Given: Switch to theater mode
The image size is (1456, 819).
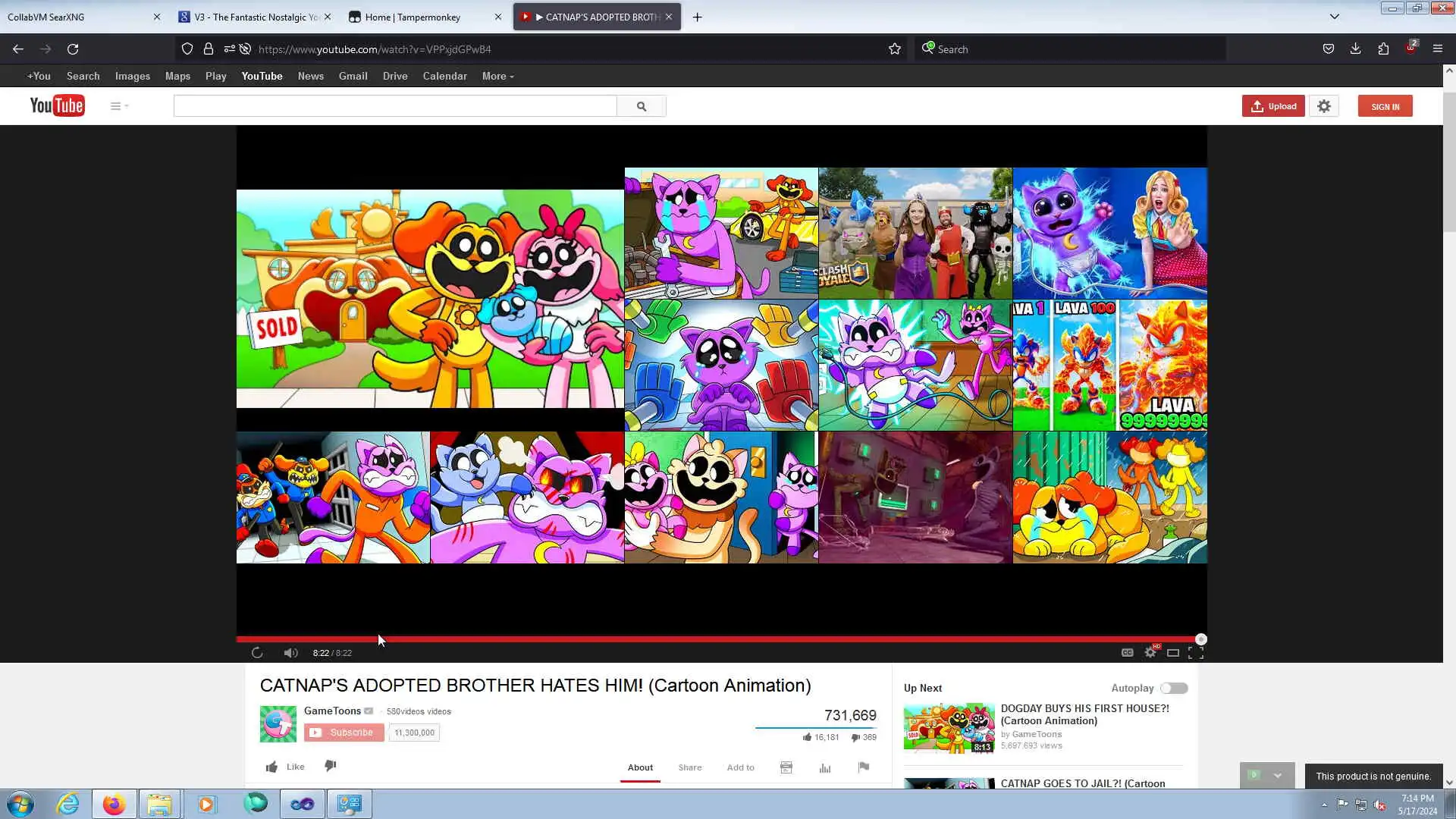Looking at the screenshot, I should pos(1173,653).
